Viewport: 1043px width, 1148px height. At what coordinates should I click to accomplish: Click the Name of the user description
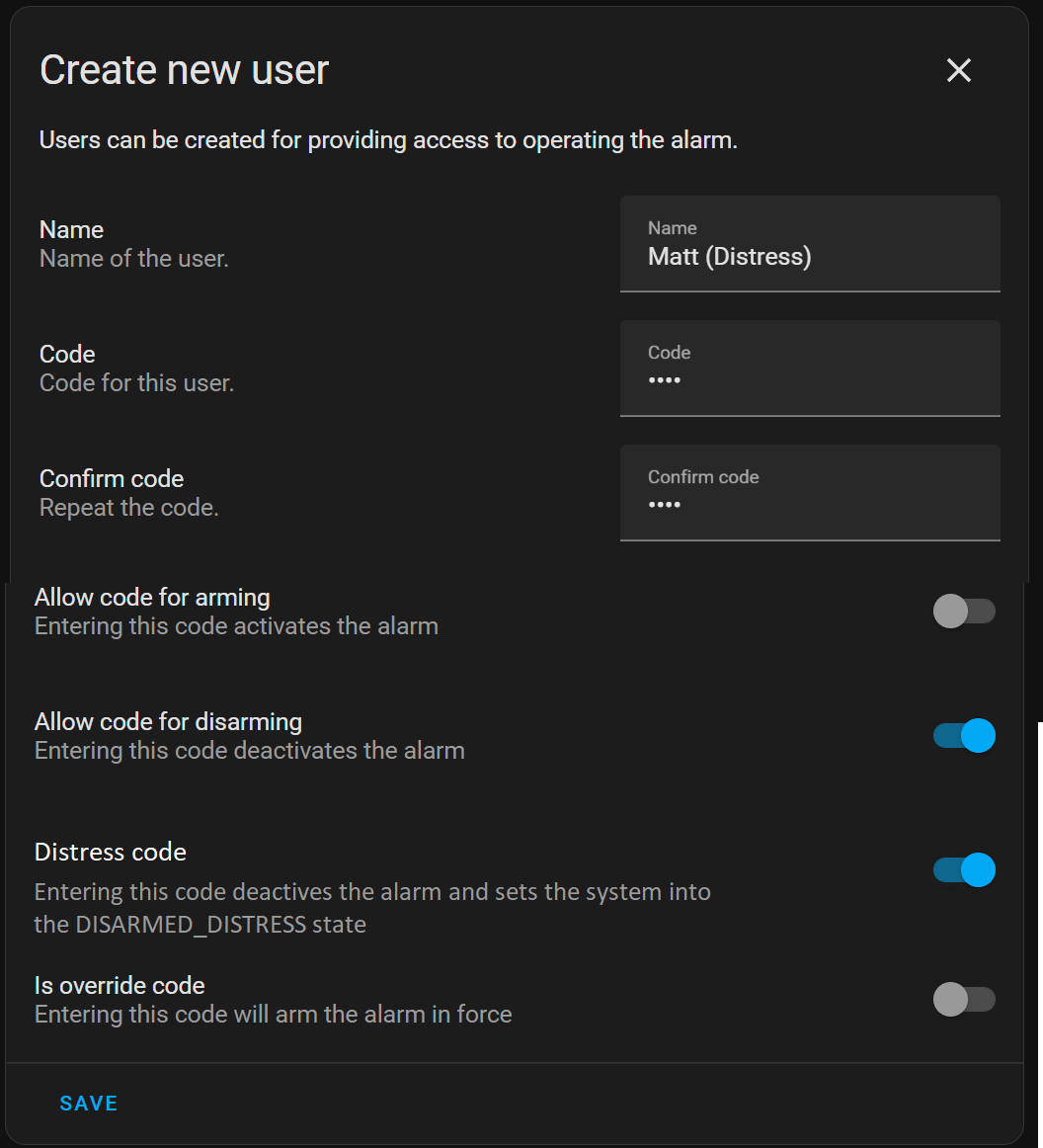133,258
